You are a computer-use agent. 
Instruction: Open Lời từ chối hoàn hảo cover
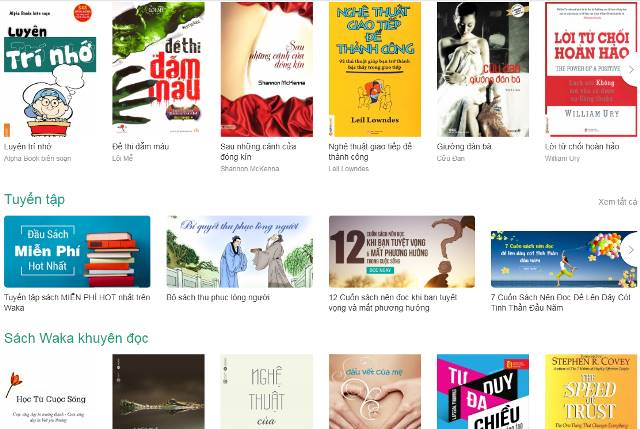tap(591, 69)
